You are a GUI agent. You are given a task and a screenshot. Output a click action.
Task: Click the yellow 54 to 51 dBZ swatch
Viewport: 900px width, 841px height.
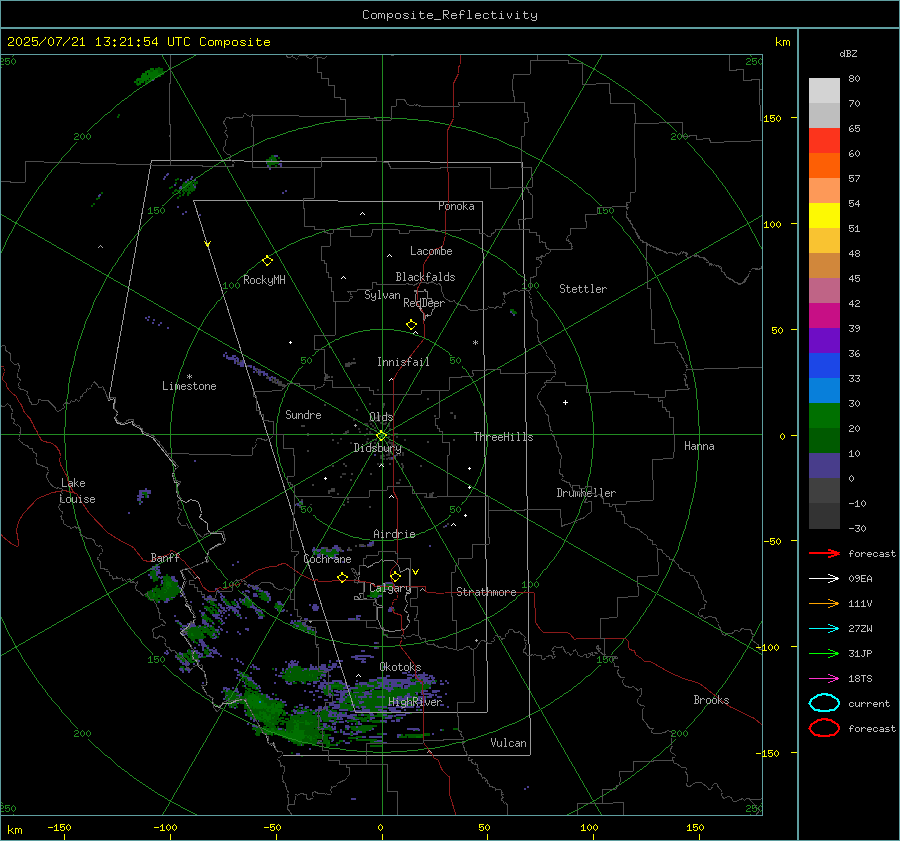tap(824, 215)
